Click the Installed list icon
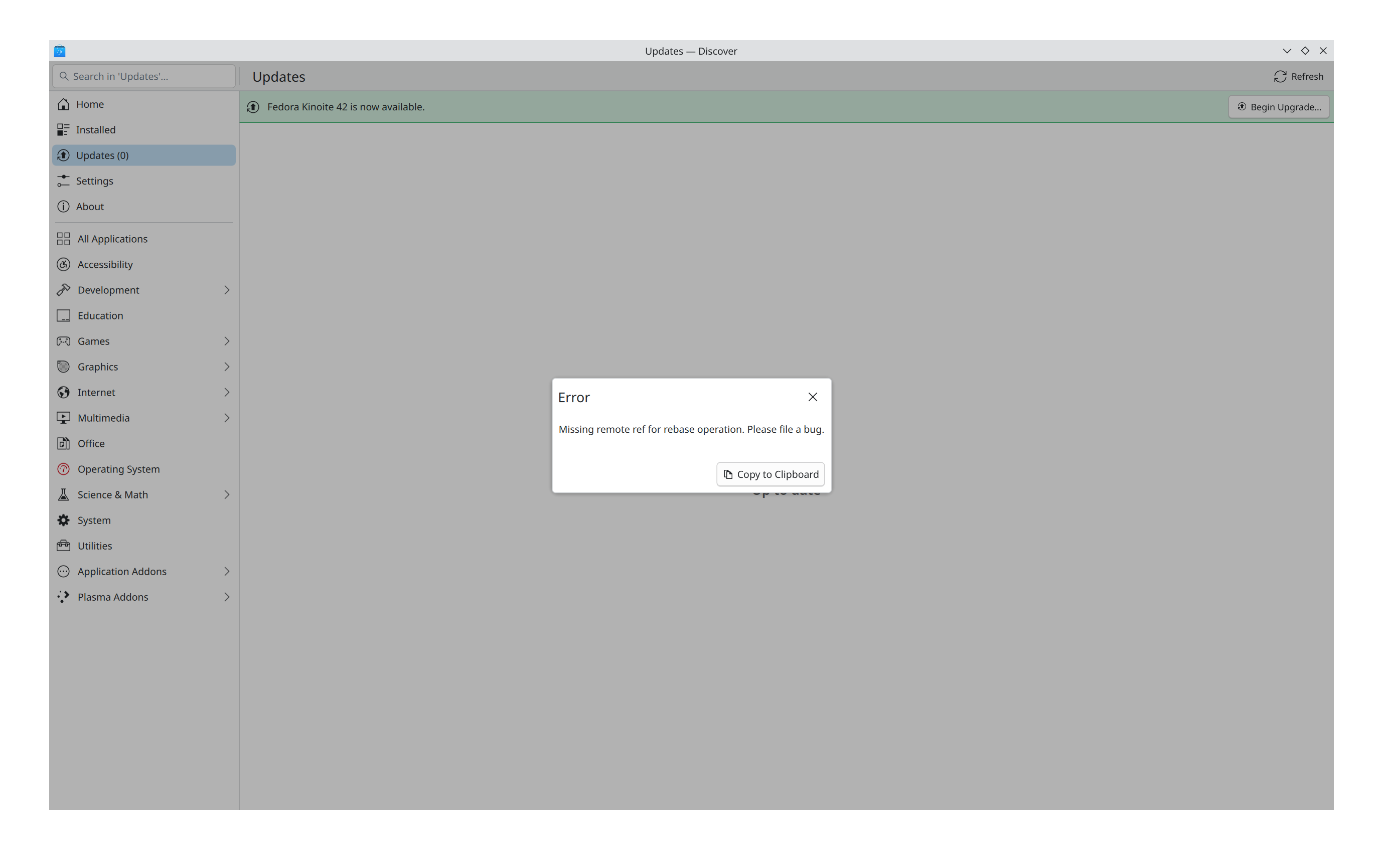 pos(63,130)
